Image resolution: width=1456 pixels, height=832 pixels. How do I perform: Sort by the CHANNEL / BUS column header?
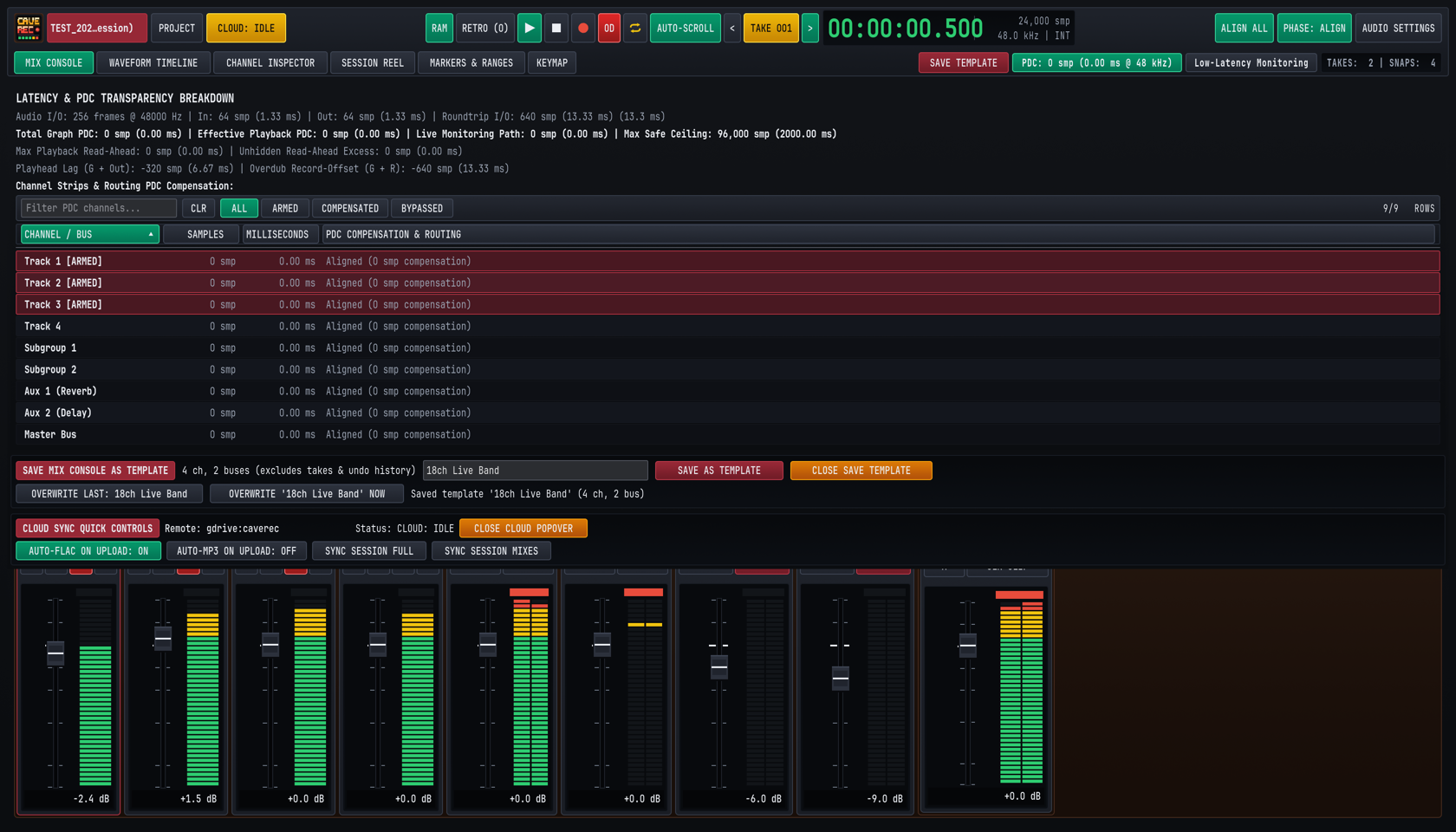tap(90, 234)
